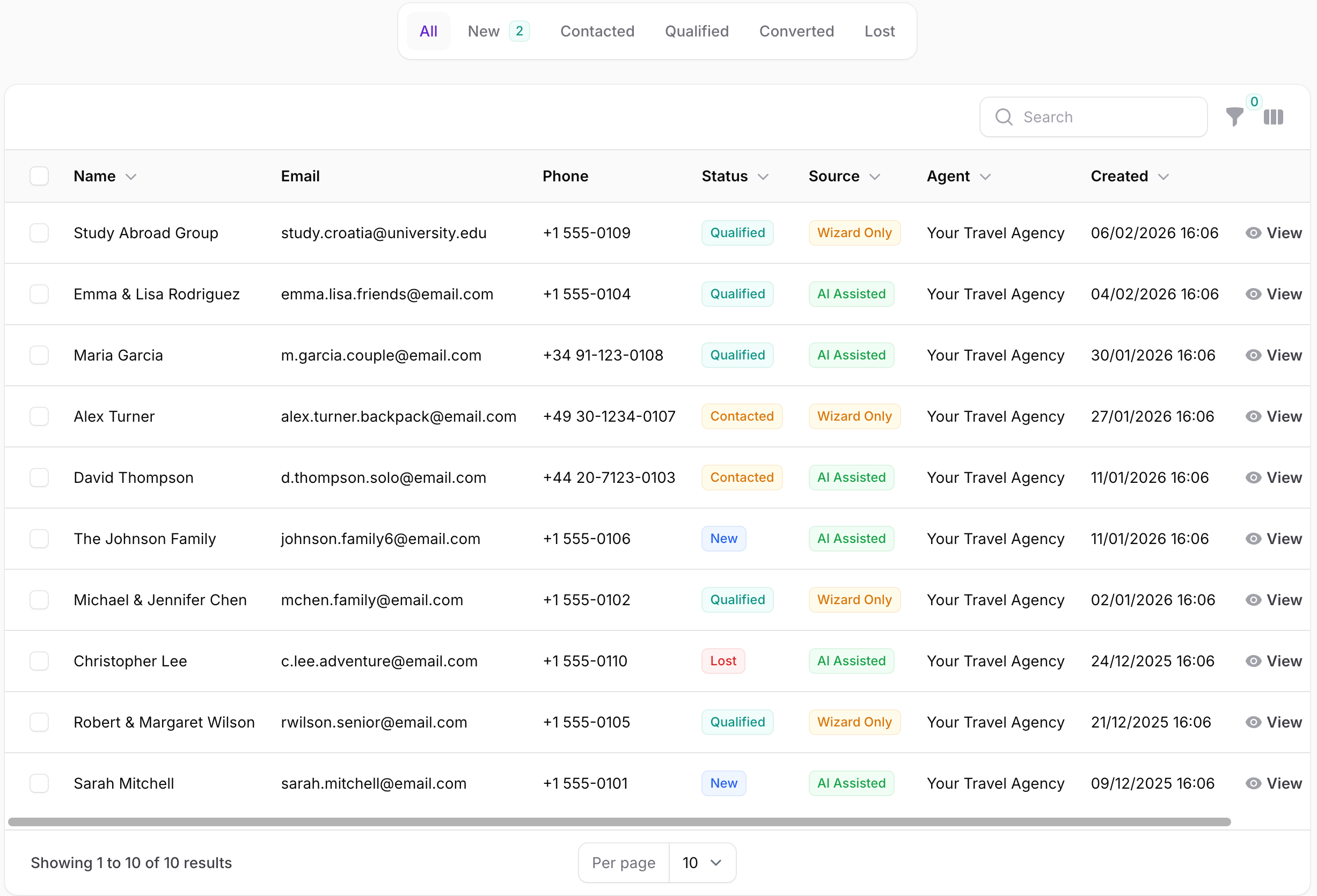The image size is (1317, 896).
Task: Tick the select-all checkbox in header
Action: click(39, 176)
